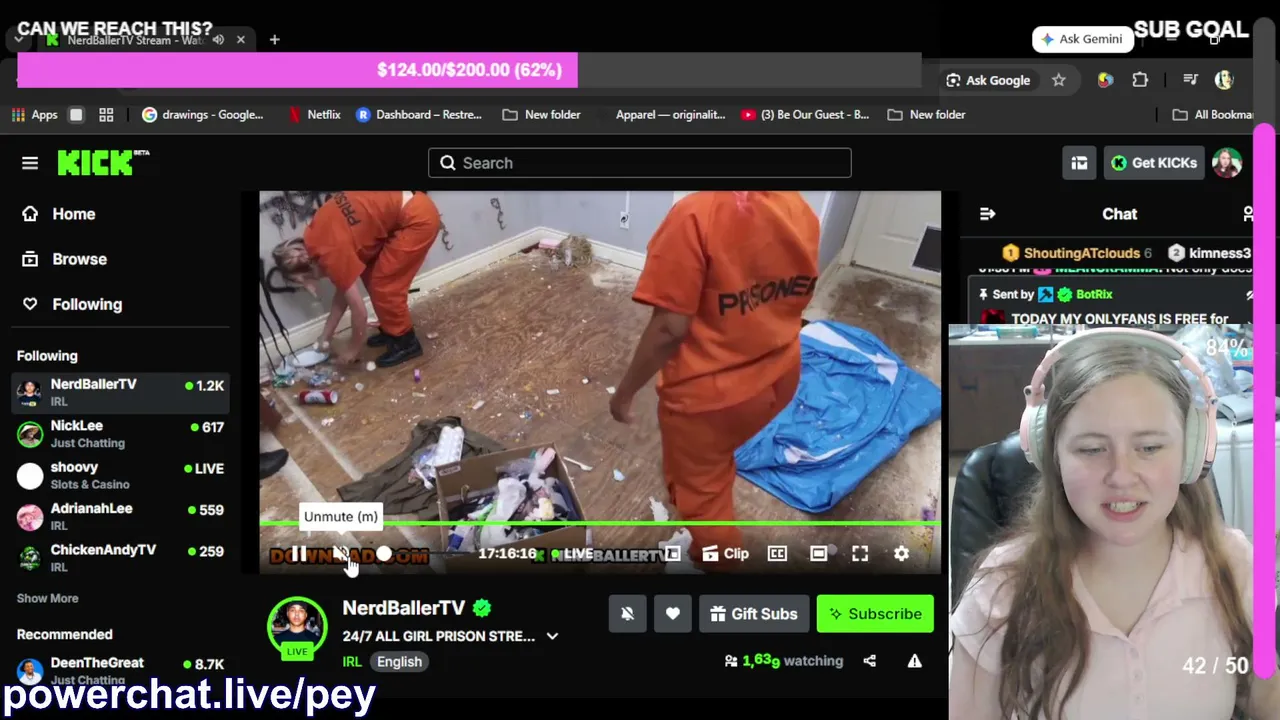Open the drawings Google bookmark
The height and width of the screenshot is (720, 1280).
[x=203, y=115]
